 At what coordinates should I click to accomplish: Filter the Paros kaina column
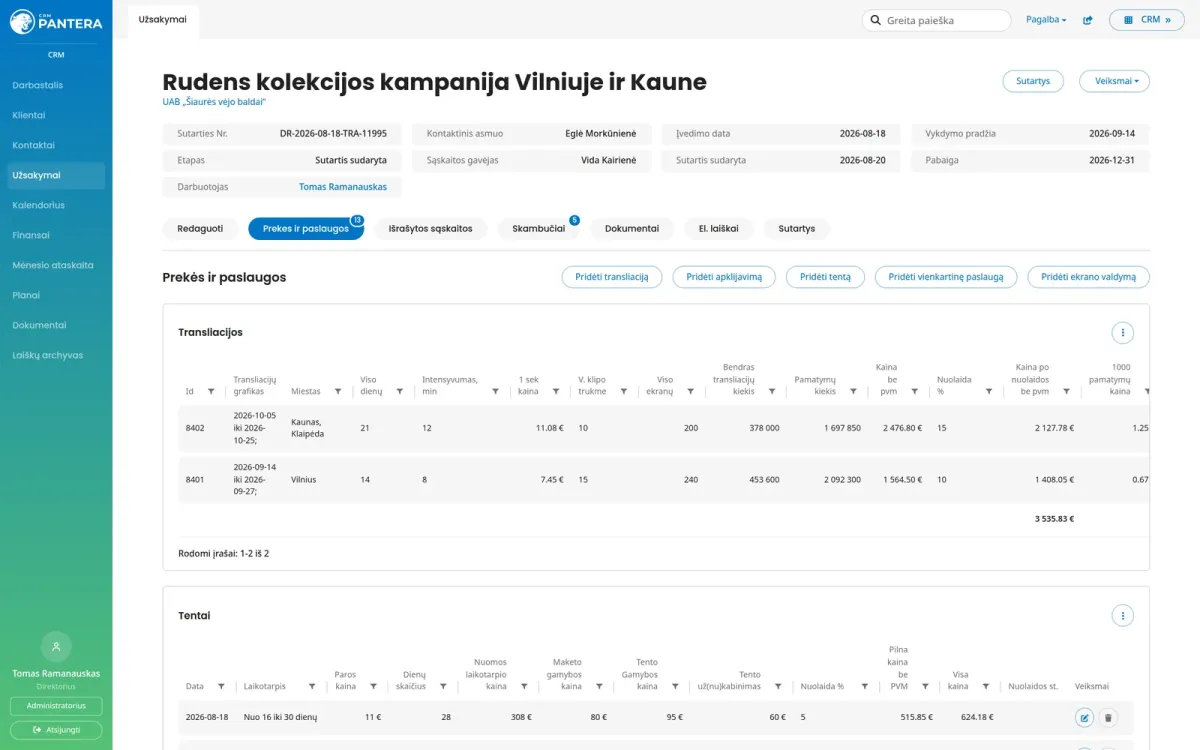(374, 687)
